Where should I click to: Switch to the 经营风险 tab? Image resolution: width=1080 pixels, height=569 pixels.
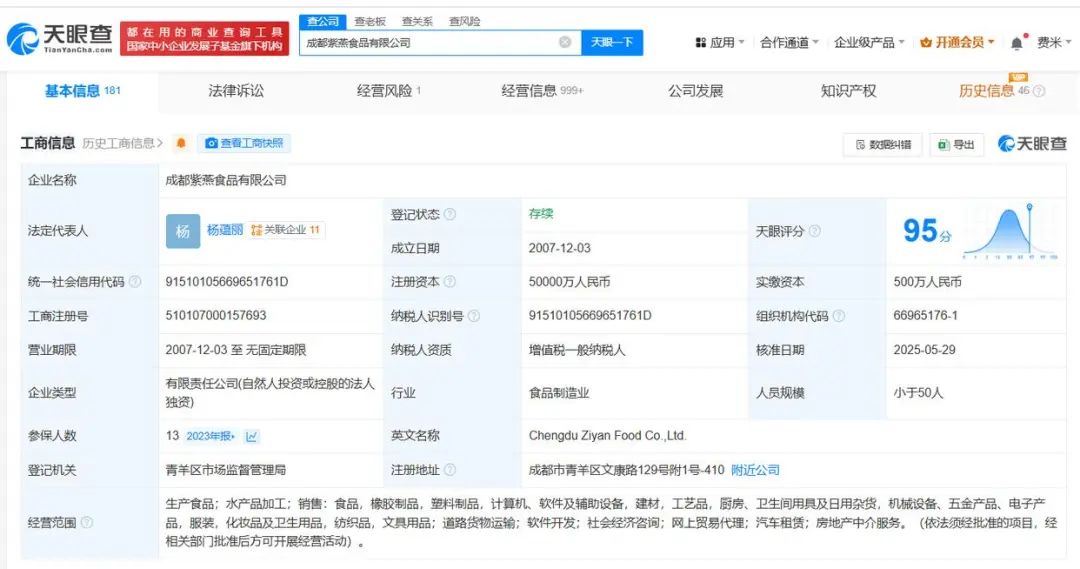(x=388, y=91)
